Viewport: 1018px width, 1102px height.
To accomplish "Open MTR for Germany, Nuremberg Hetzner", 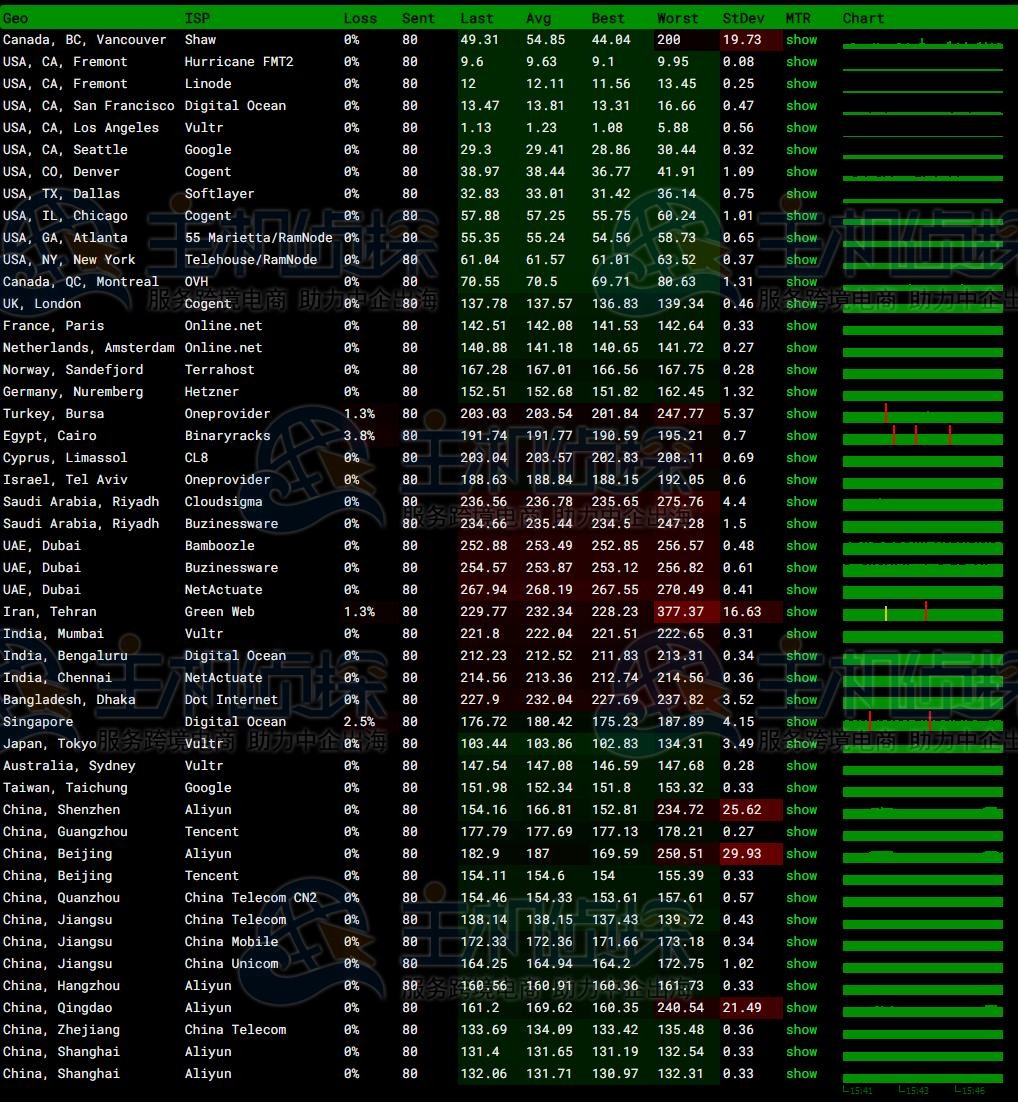I will (801, 392).
